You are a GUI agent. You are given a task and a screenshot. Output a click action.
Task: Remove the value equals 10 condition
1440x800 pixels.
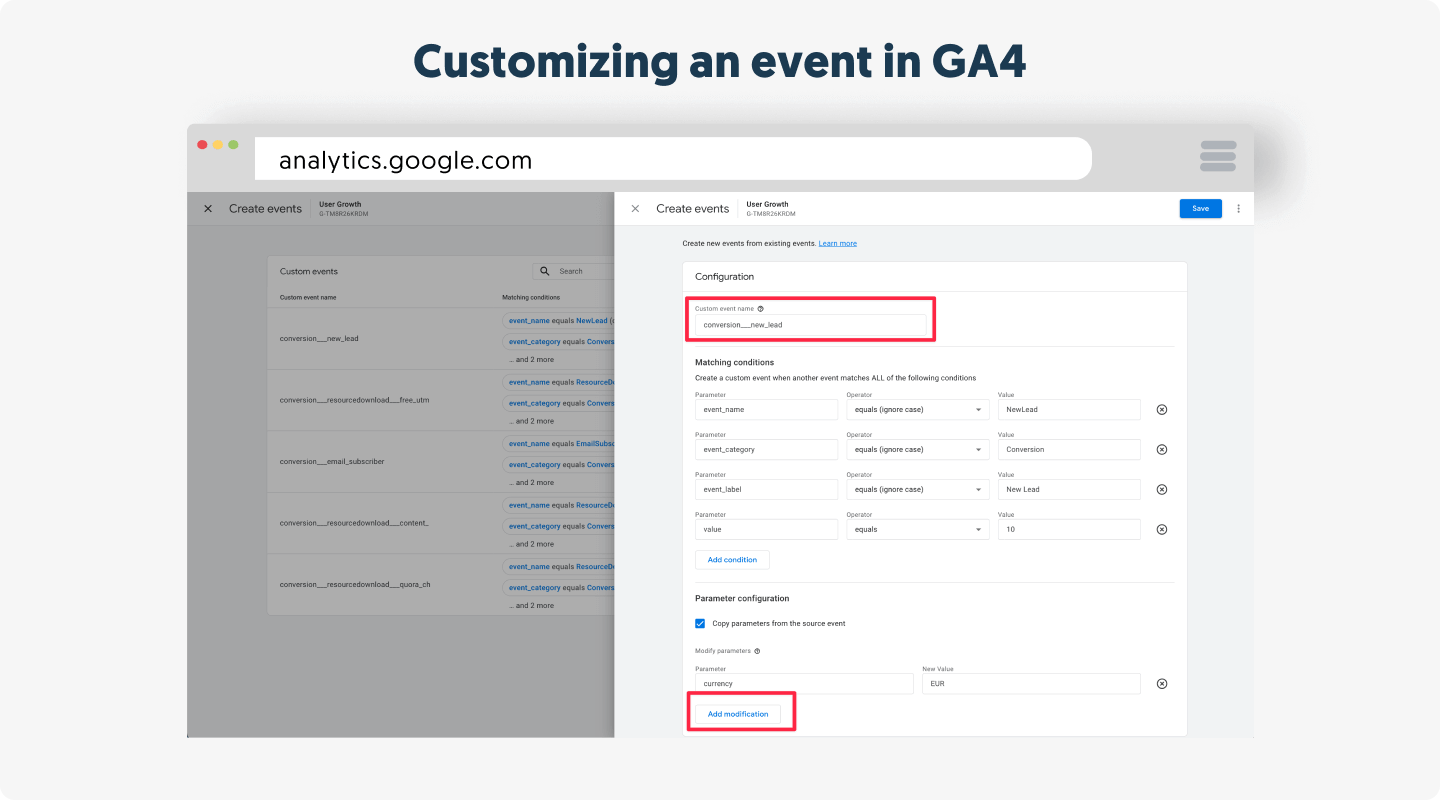click(x=1161, y=530)
